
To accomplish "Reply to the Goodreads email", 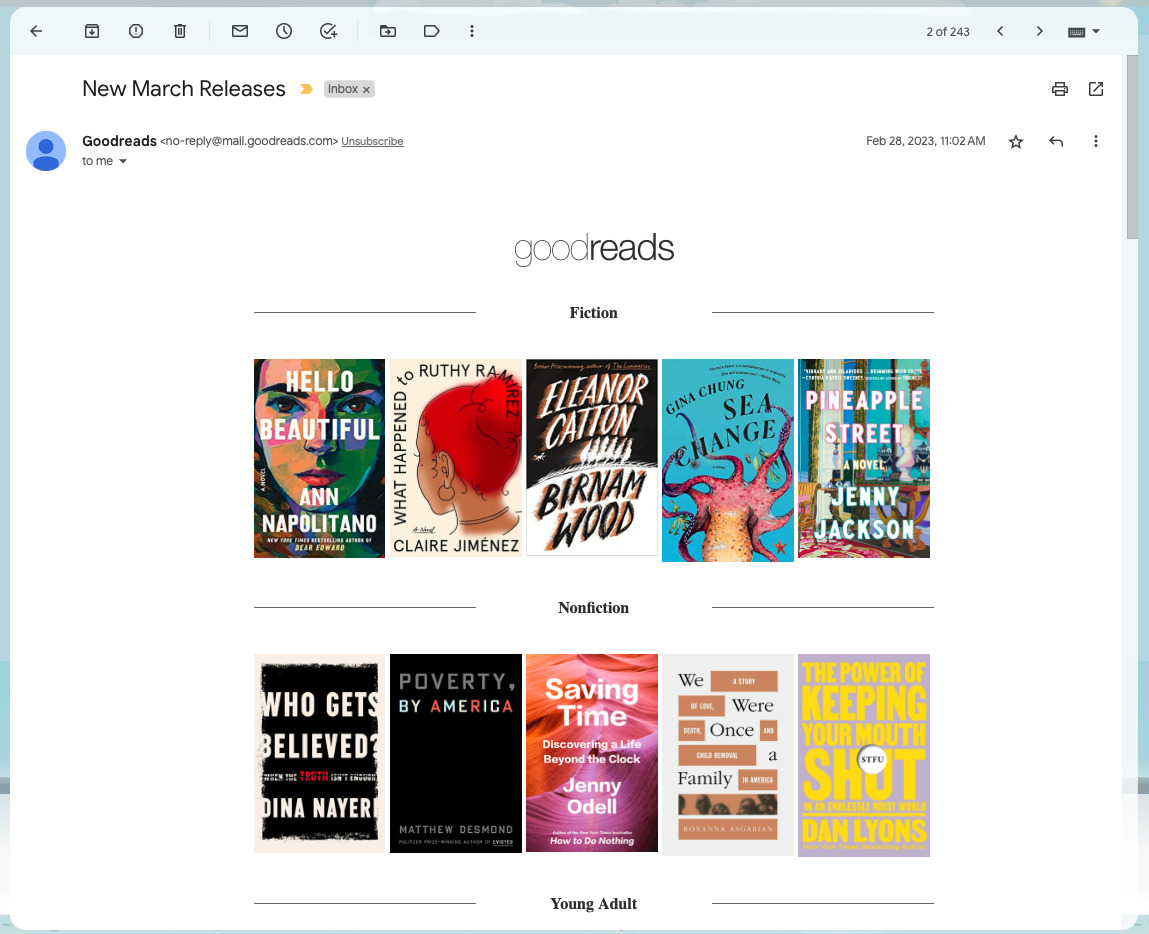I will click(1056, 142).
